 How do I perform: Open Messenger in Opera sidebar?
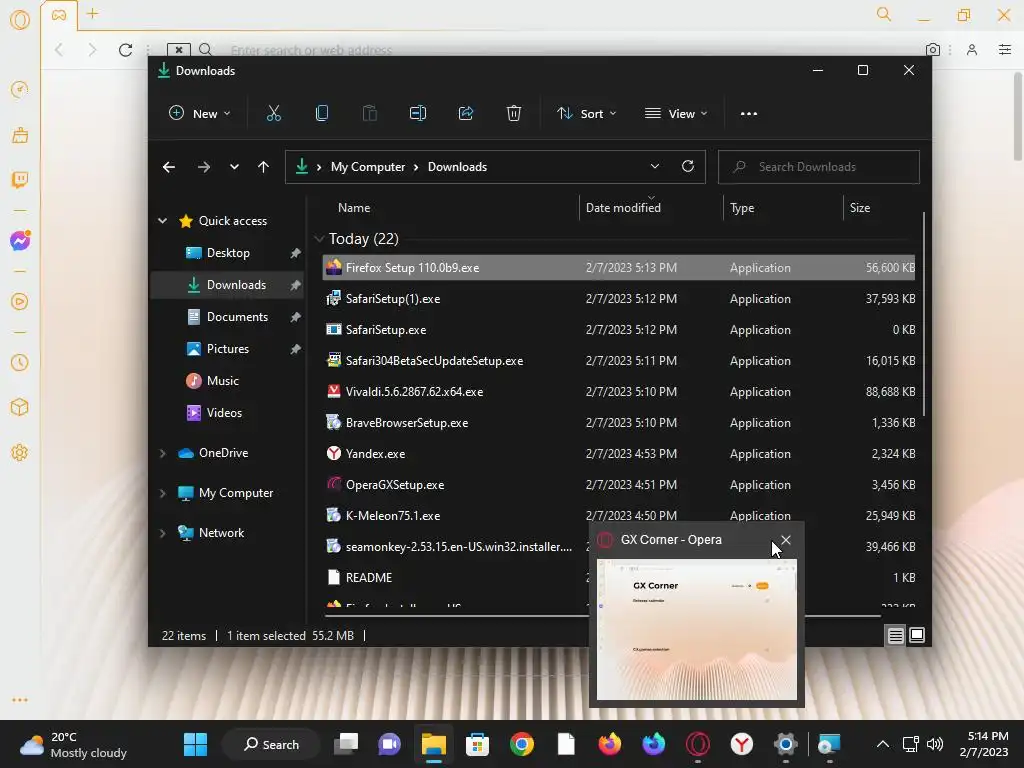[20, 241]
